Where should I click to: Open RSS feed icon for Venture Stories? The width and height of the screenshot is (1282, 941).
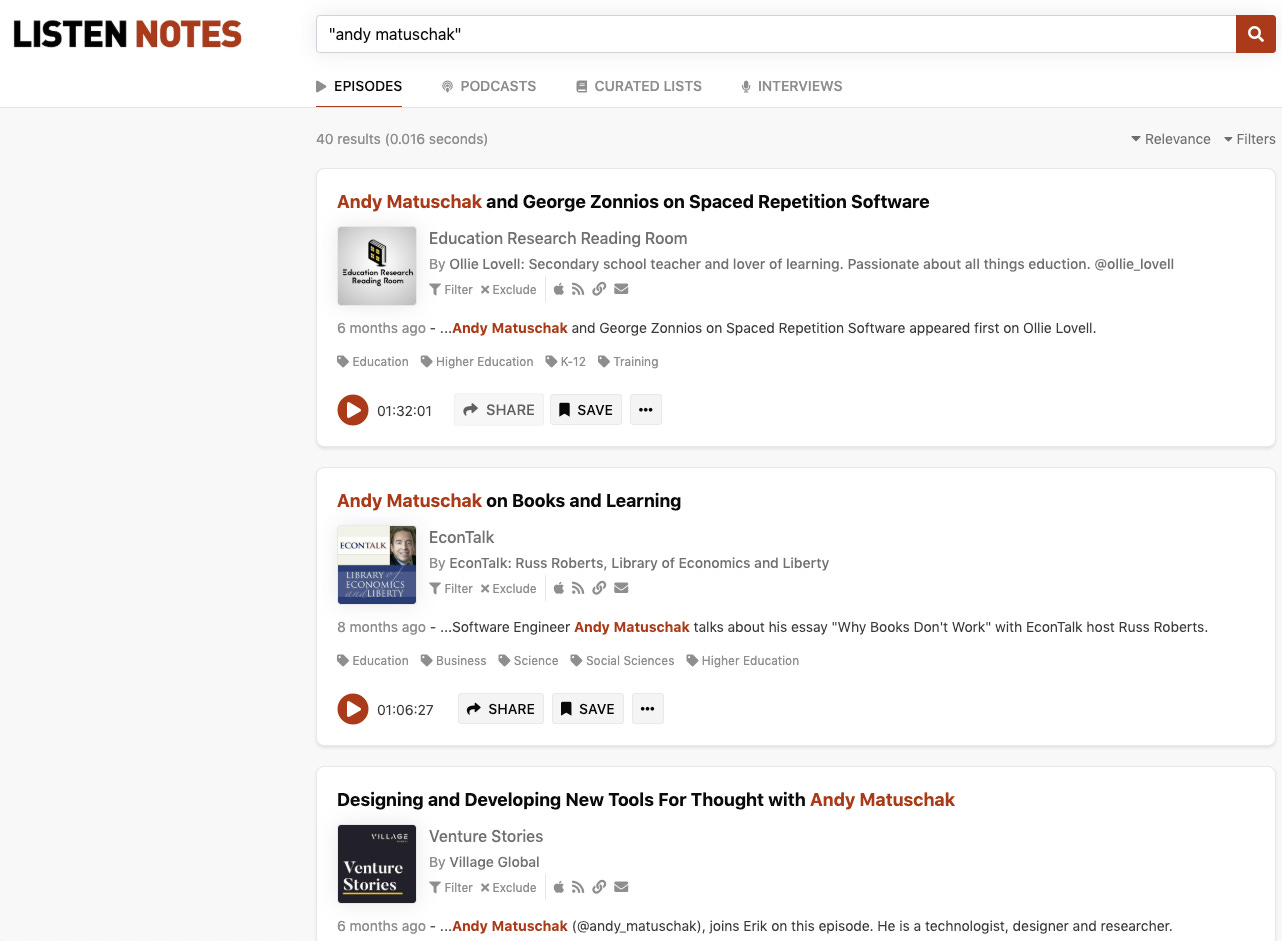(x=578, y=887)
